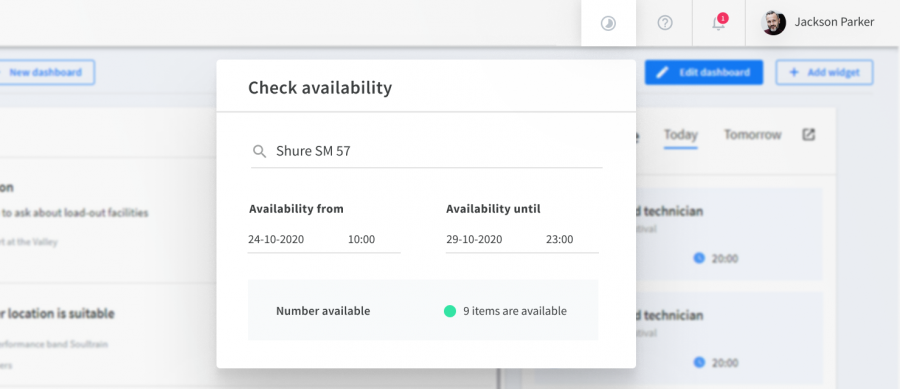This screenshot has width=900, height=389.
Task: Change the until time 23:00
Action: click(560, 239)
